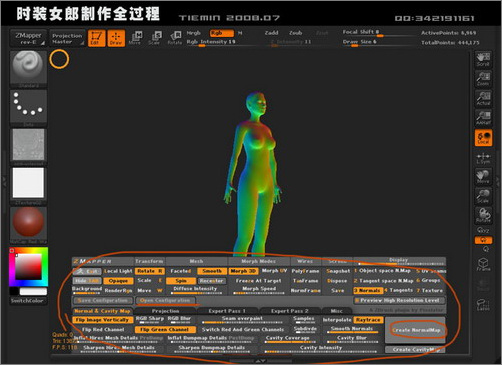Toggle the Zadd button
Viewport: 502px width, 365px height.
click(271, 33)
